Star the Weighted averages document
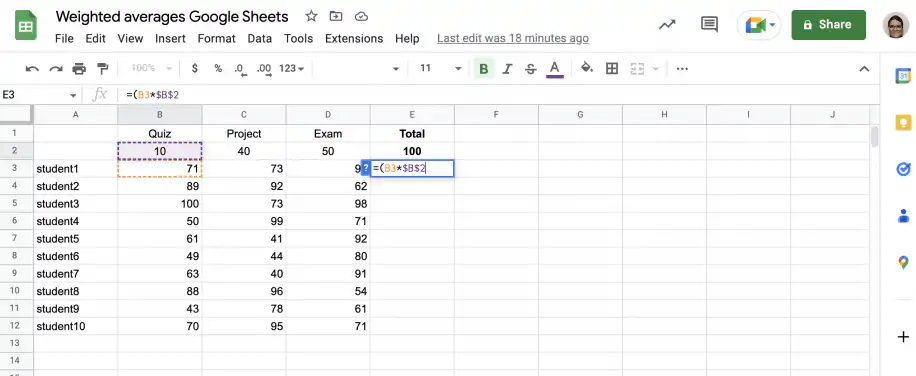Screen dimensions: 916x376 pyautogui.click(x=311, y=16)
